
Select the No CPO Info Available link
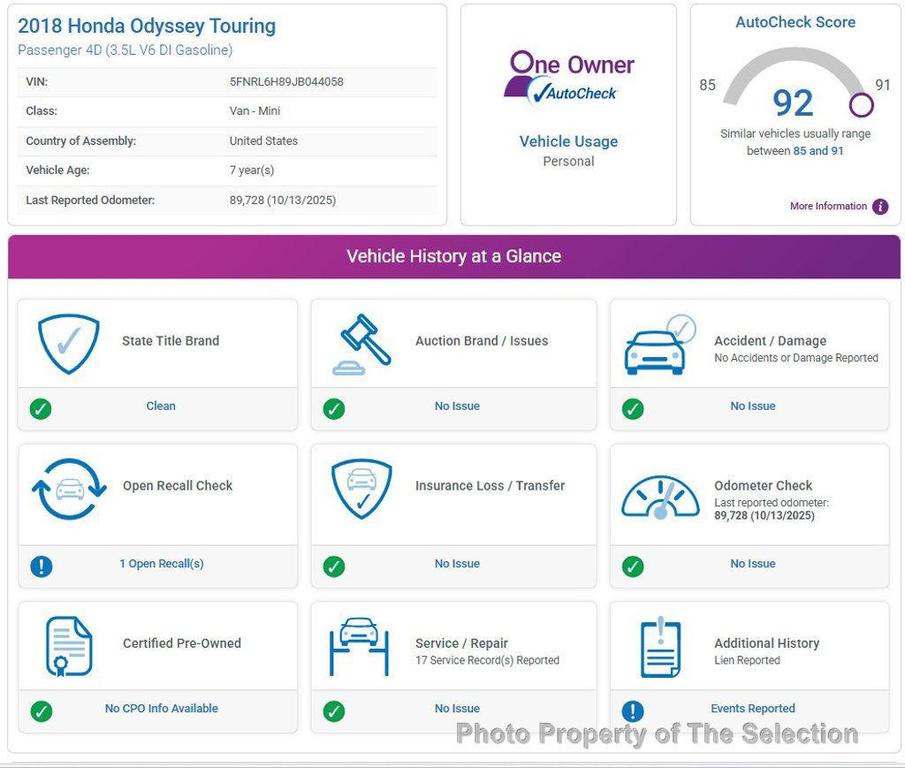(x=161, y=709)
